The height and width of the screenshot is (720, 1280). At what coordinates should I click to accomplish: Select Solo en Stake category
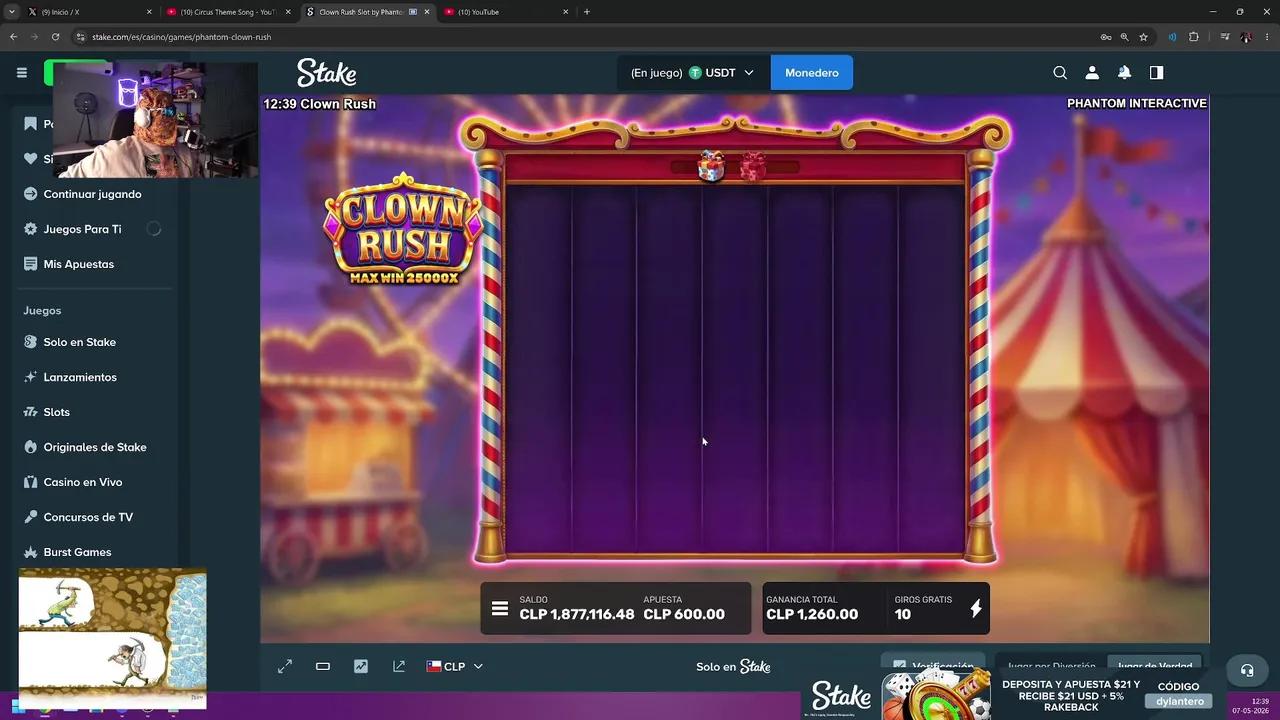coord(79,342)
